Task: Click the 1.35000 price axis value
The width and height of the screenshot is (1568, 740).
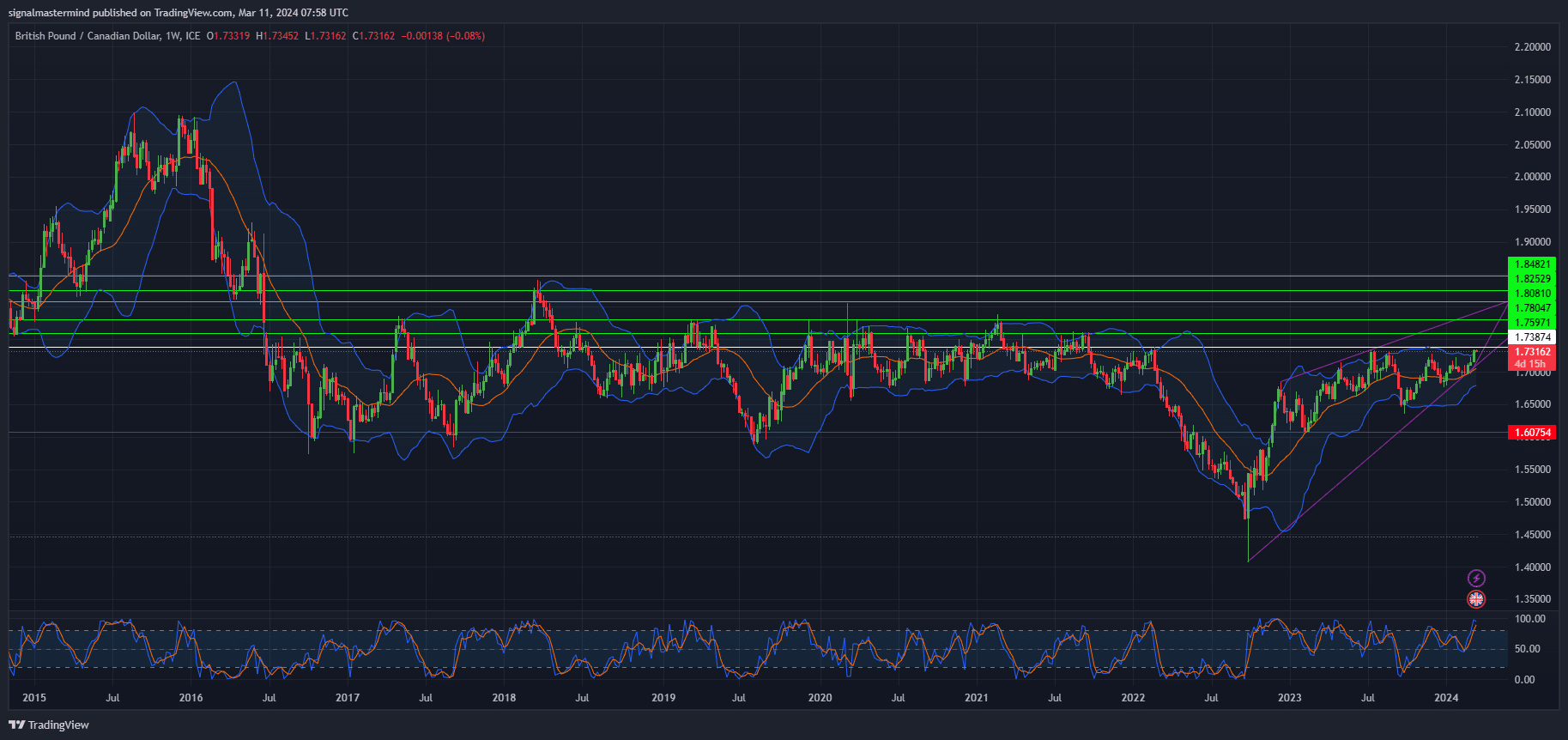Action: tap(1532, 599)
